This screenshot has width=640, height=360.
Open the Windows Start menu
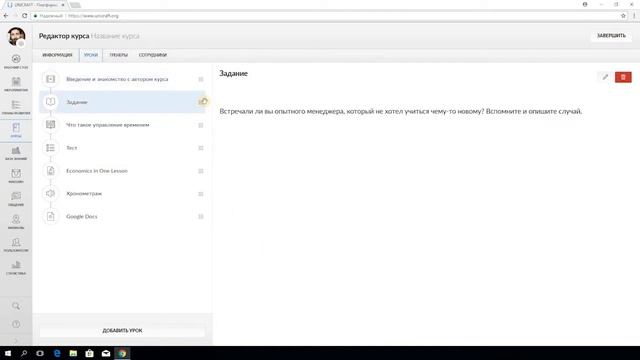pyautogui.click(x=8, y=353)
